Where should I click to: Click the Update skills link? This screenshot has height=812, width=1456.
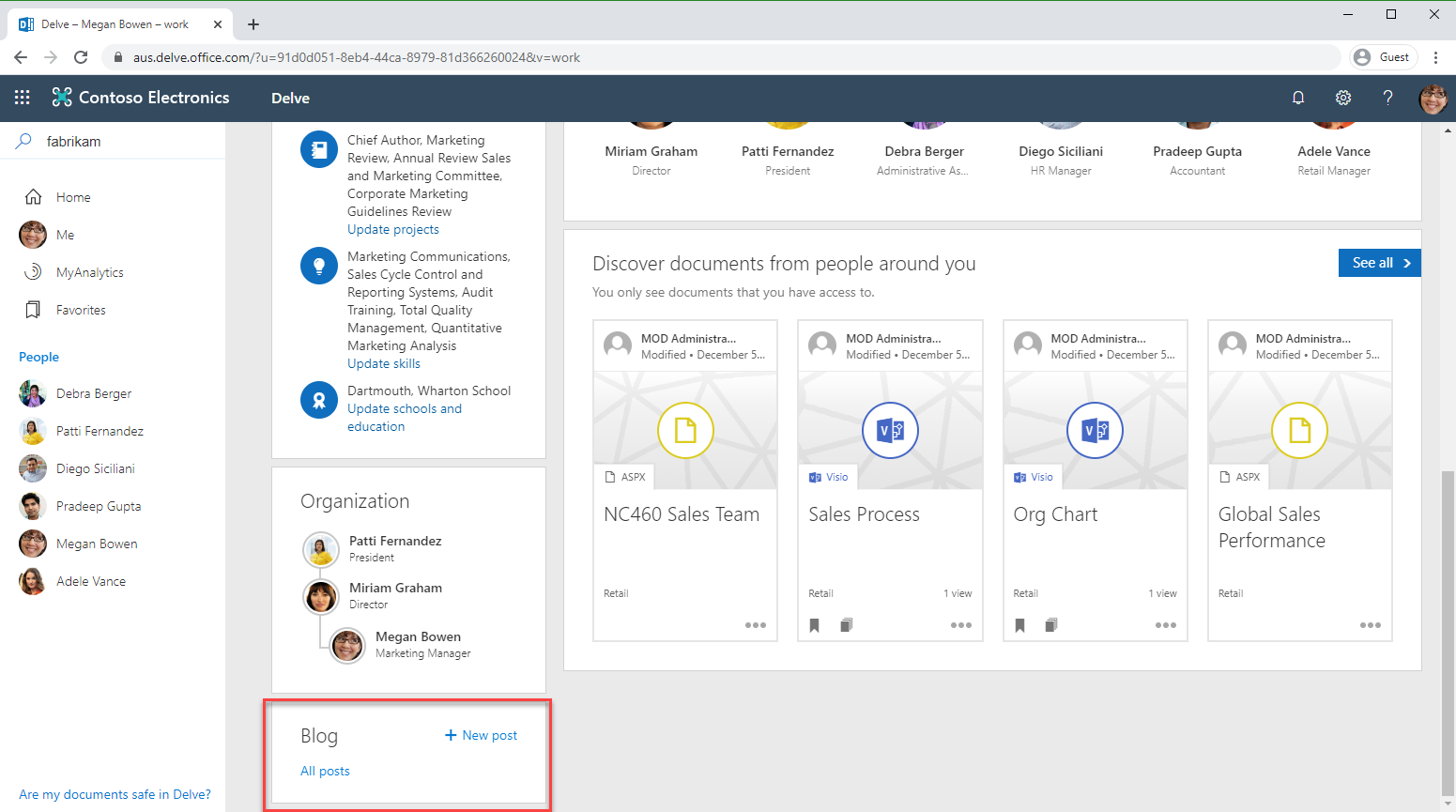point(383,363)
